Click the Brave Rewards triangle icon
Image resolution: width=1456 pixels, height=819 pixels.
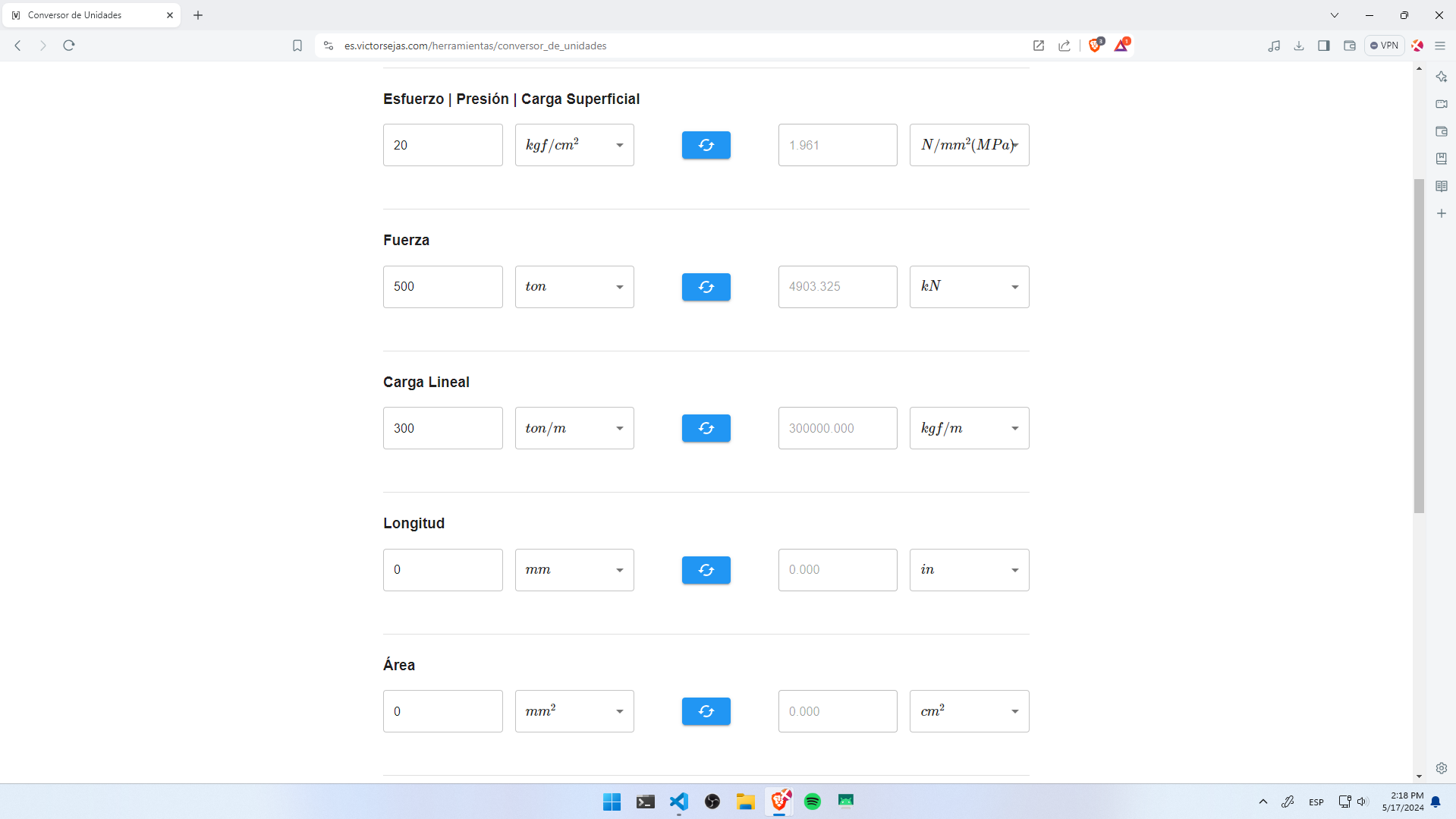(1122, 46)
